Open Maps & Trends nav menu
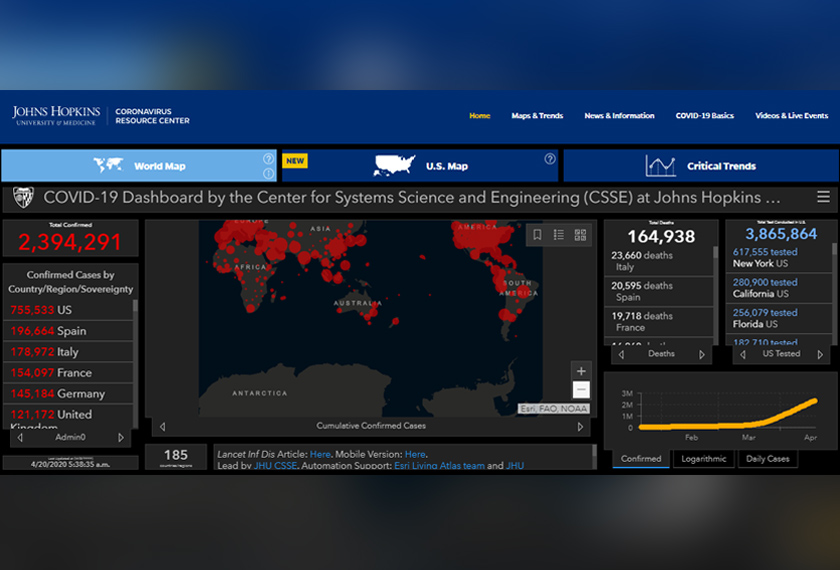Viewport: 840px width, 570px height. [x=537, y=116]
